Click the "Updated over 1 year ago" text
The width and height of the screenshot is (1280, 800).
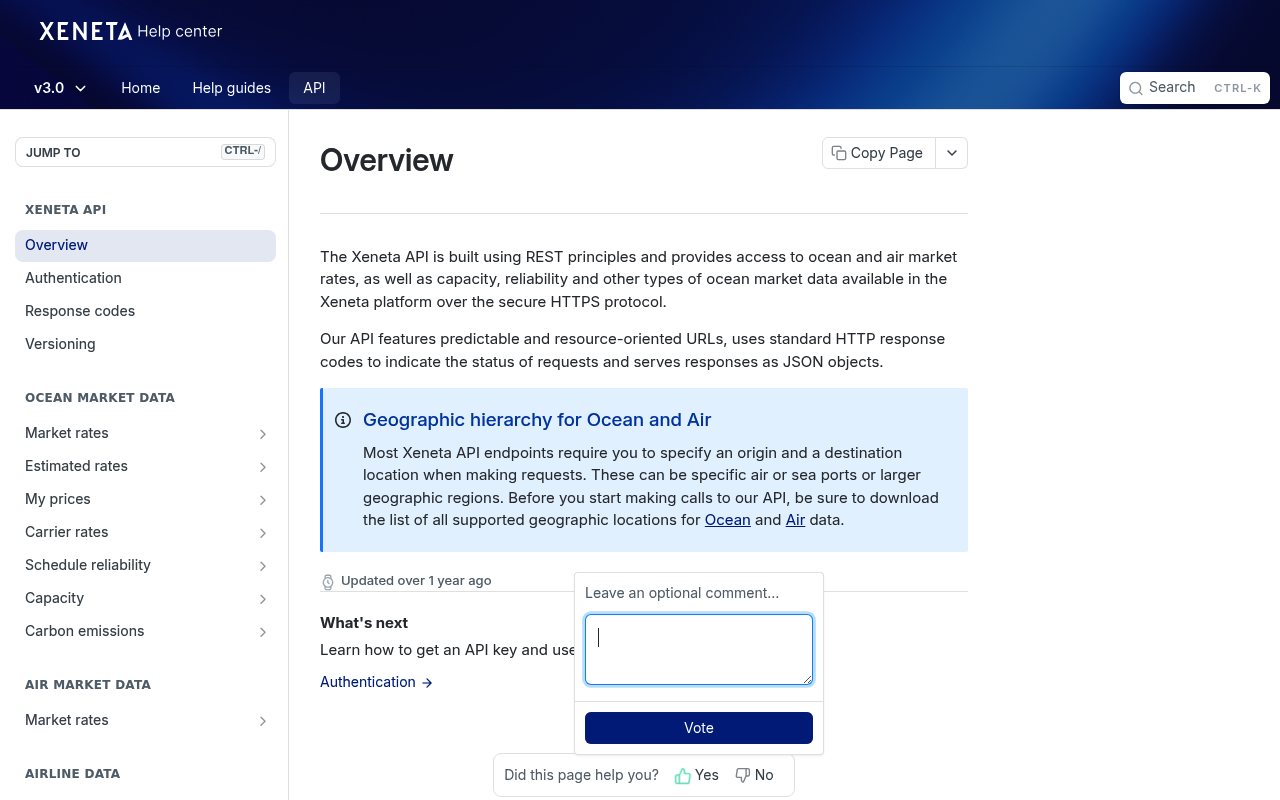[x=416, y=581]
